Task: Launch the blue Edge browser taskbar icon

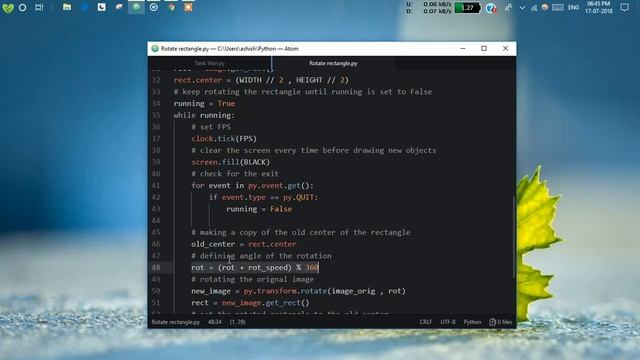Action: (84, 7)
